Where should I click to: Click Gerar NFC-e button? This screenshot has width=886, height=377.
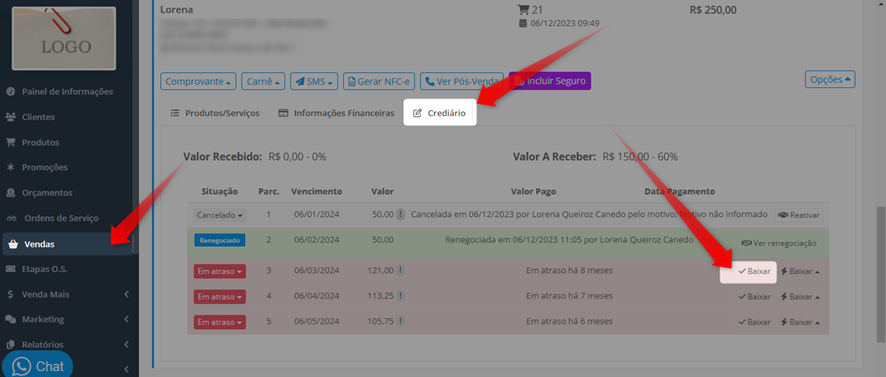[379, 81]
